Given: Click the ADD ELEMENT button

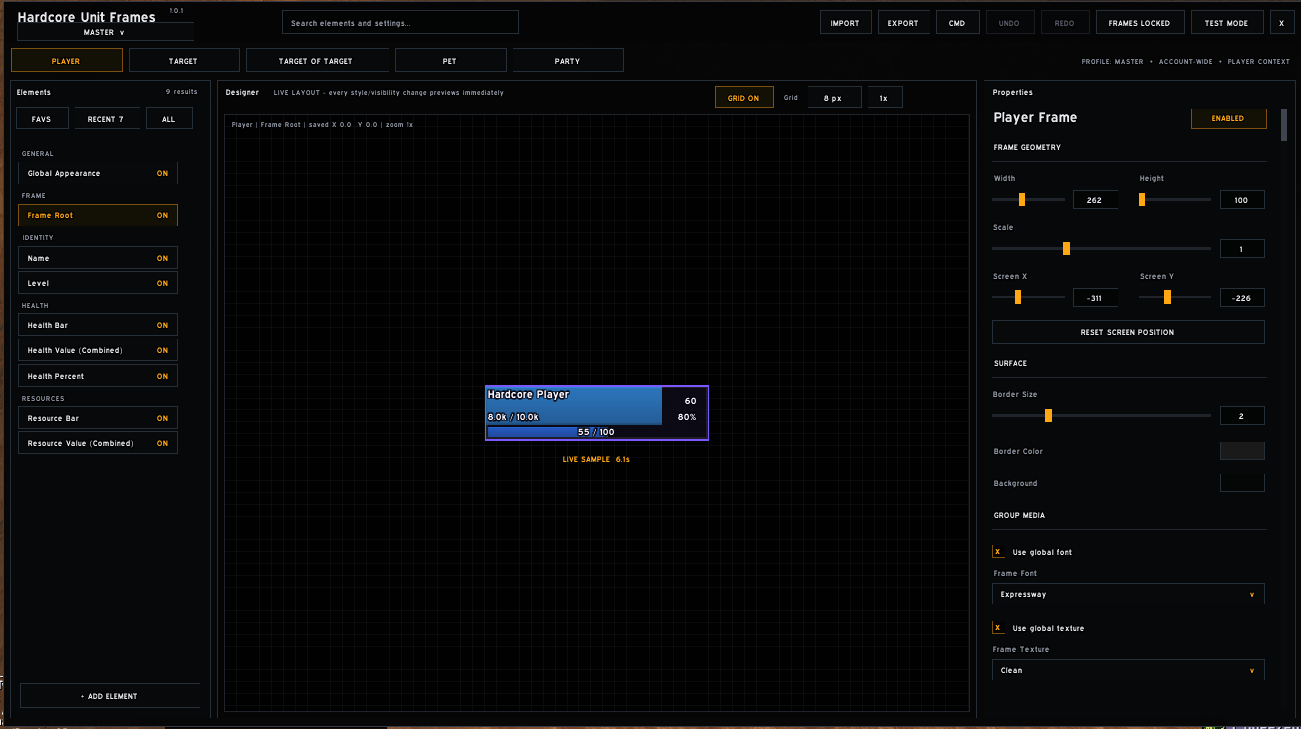Looking at the screenshot, I should point(110,696).
